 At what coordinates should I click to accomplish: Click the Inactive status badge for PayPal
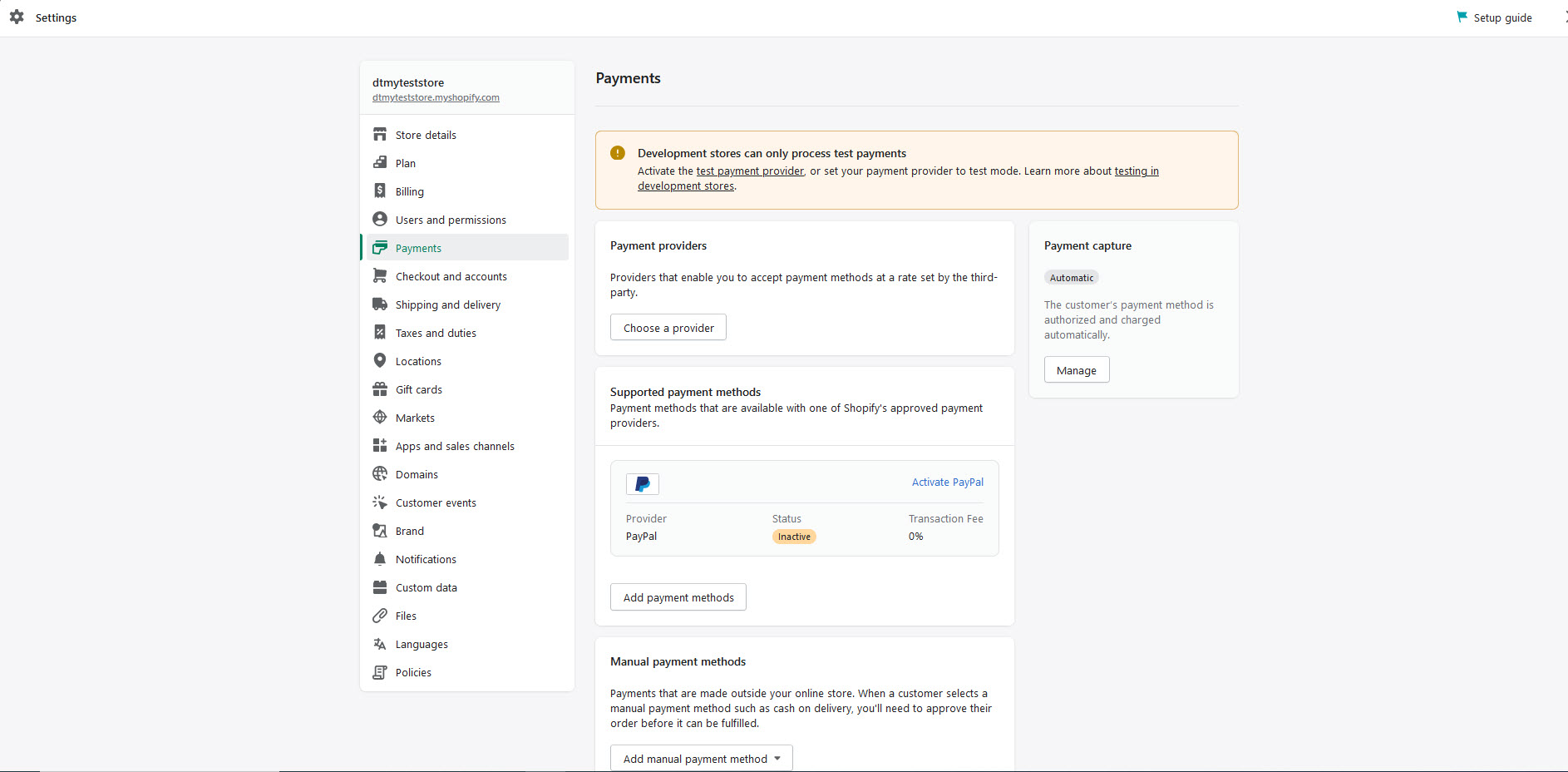click(x=794, y=537)
